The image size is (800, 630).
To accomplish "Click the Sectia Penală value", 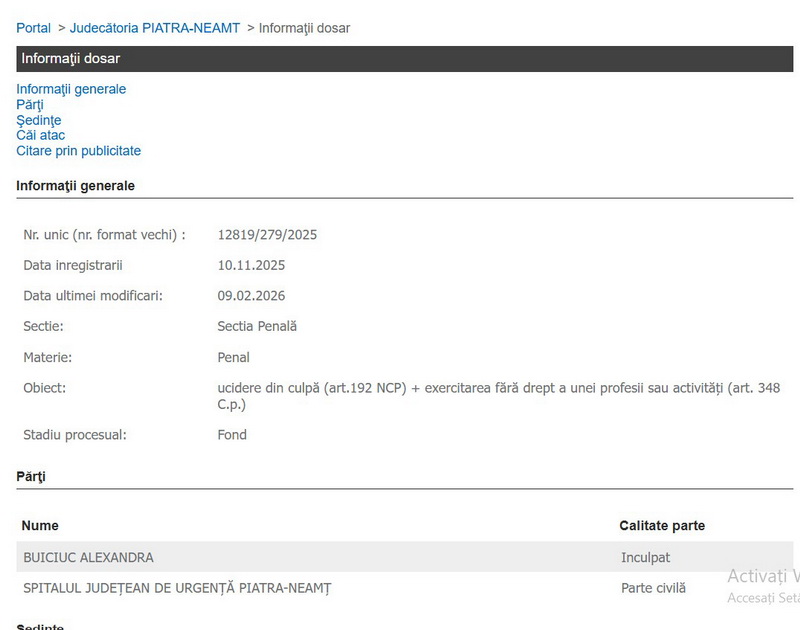I will pos(257,326).
